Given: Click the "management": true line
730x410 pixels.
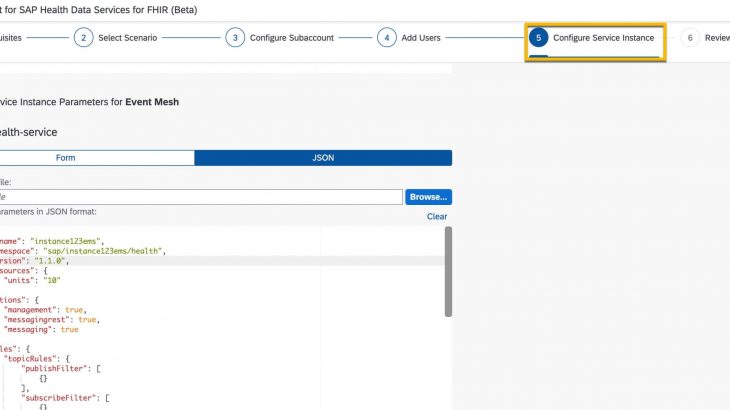Looking at the screenshot, I should (x=45, y=309).
